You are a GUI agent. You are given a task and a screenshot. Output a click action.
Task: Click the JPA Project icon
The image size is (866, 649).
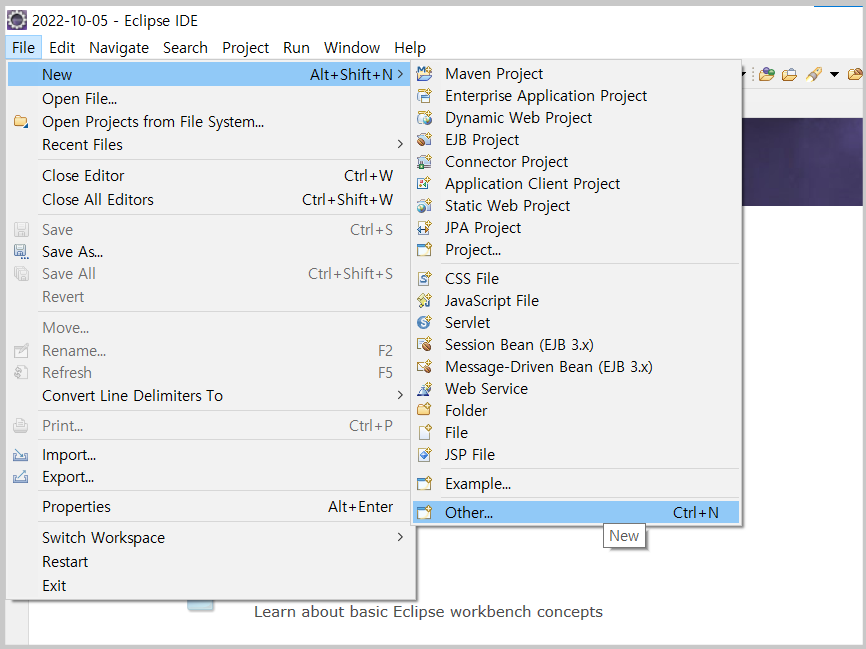click(424, 228)
